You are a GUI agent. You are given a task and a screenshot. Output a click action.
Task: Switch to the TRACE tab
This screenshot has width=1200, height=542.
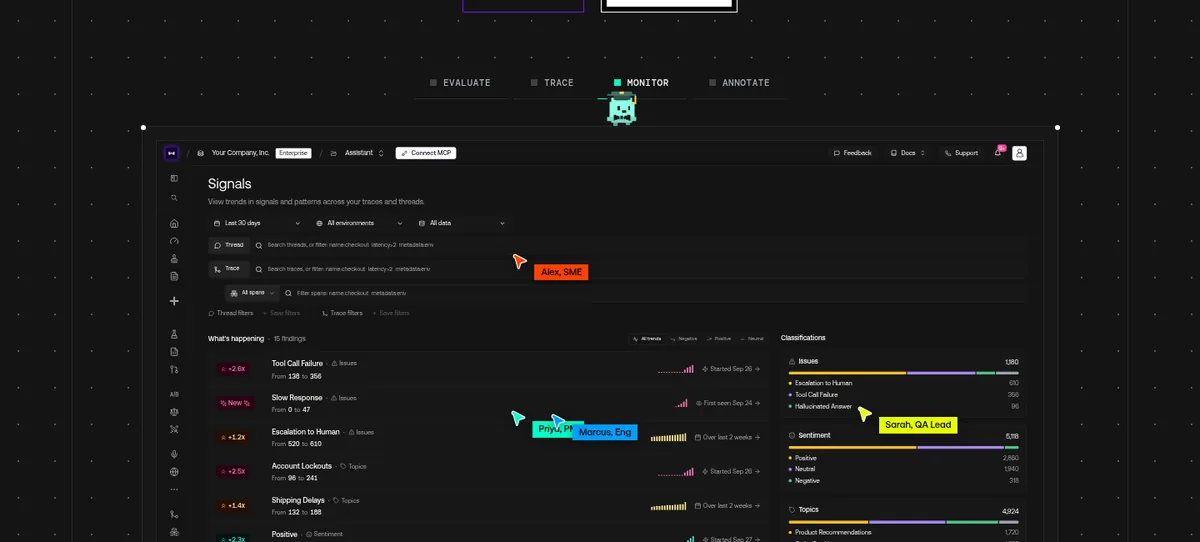pos(552,83)
